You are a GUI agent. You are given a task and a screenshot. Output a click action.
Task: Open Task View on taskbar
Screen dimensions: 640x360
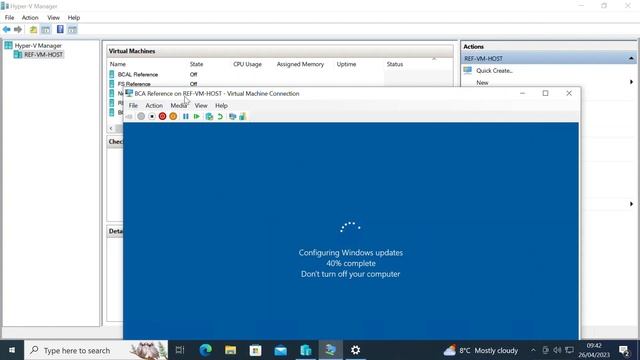tap(180, 350)
